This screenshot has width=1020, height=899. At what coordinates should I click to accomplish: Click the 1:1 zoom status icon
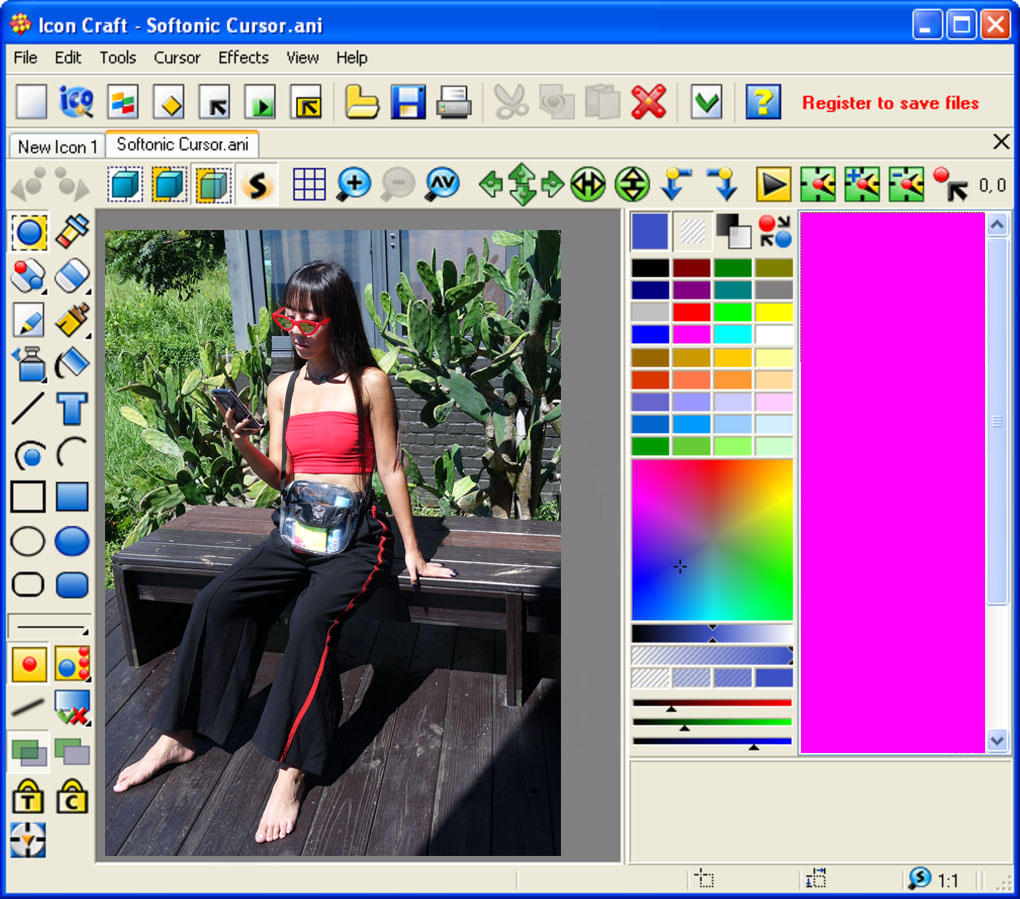pos(920,878)
